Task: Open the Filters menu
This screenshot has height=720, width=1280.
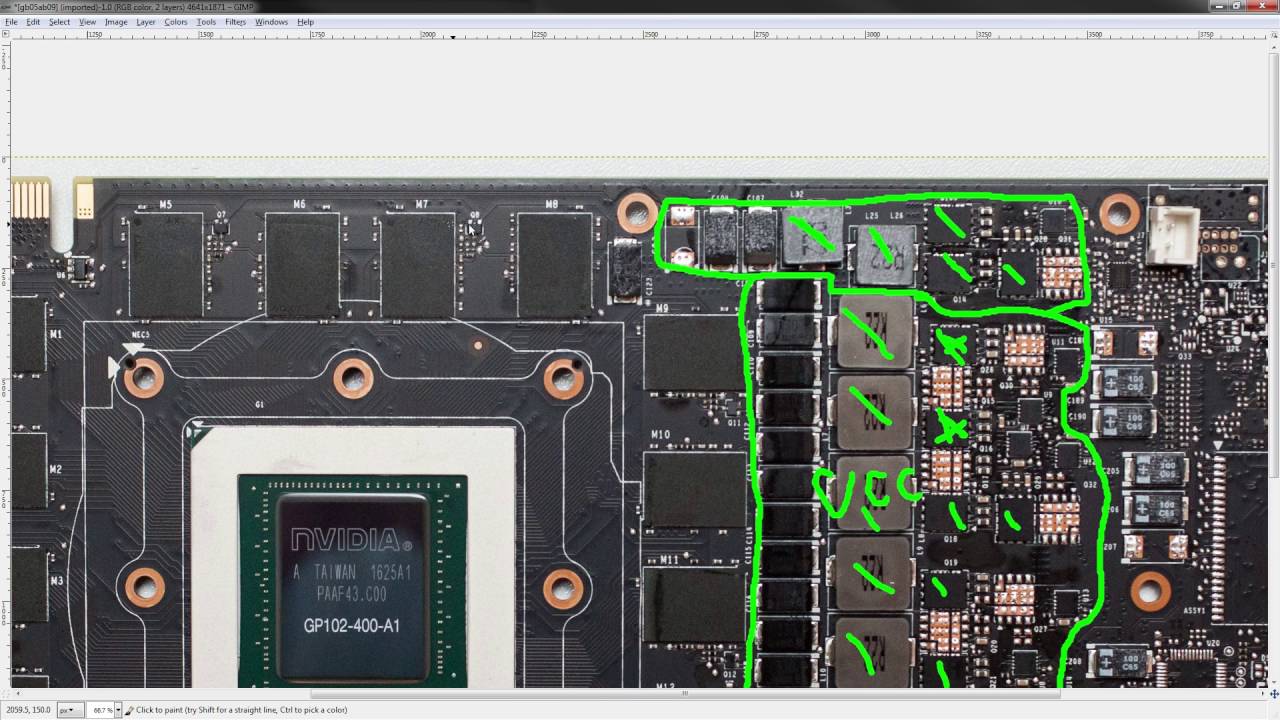Action: [x=236, y=22]
